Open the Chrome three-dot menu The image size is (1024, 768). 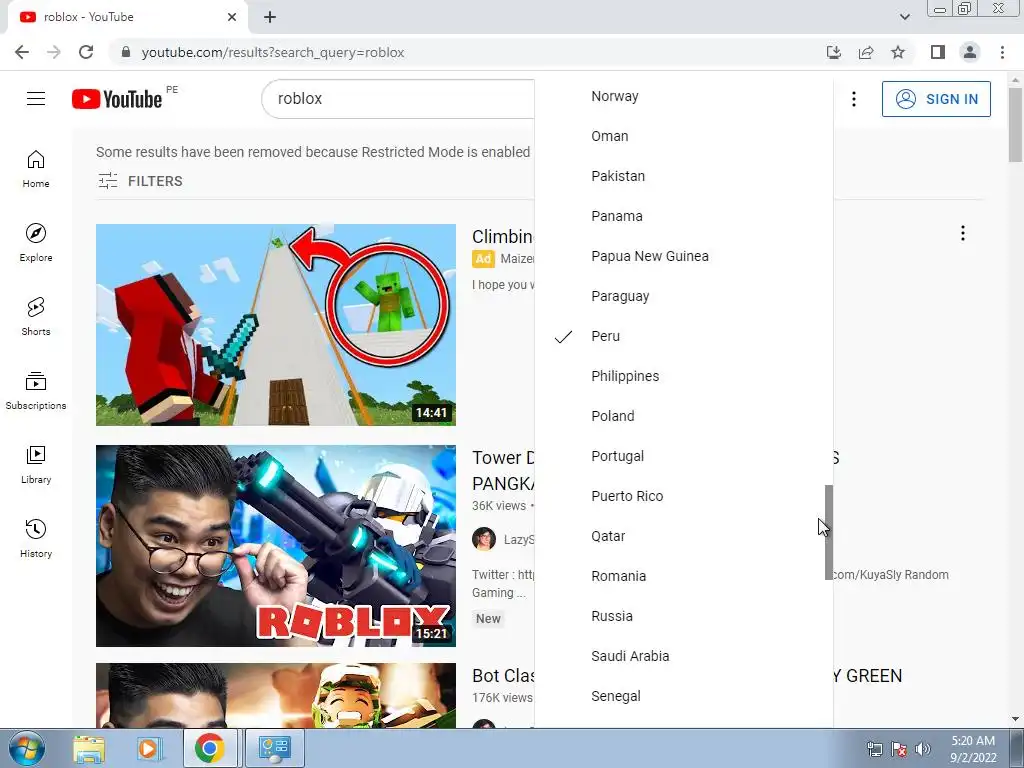[x=1002, y=52]
